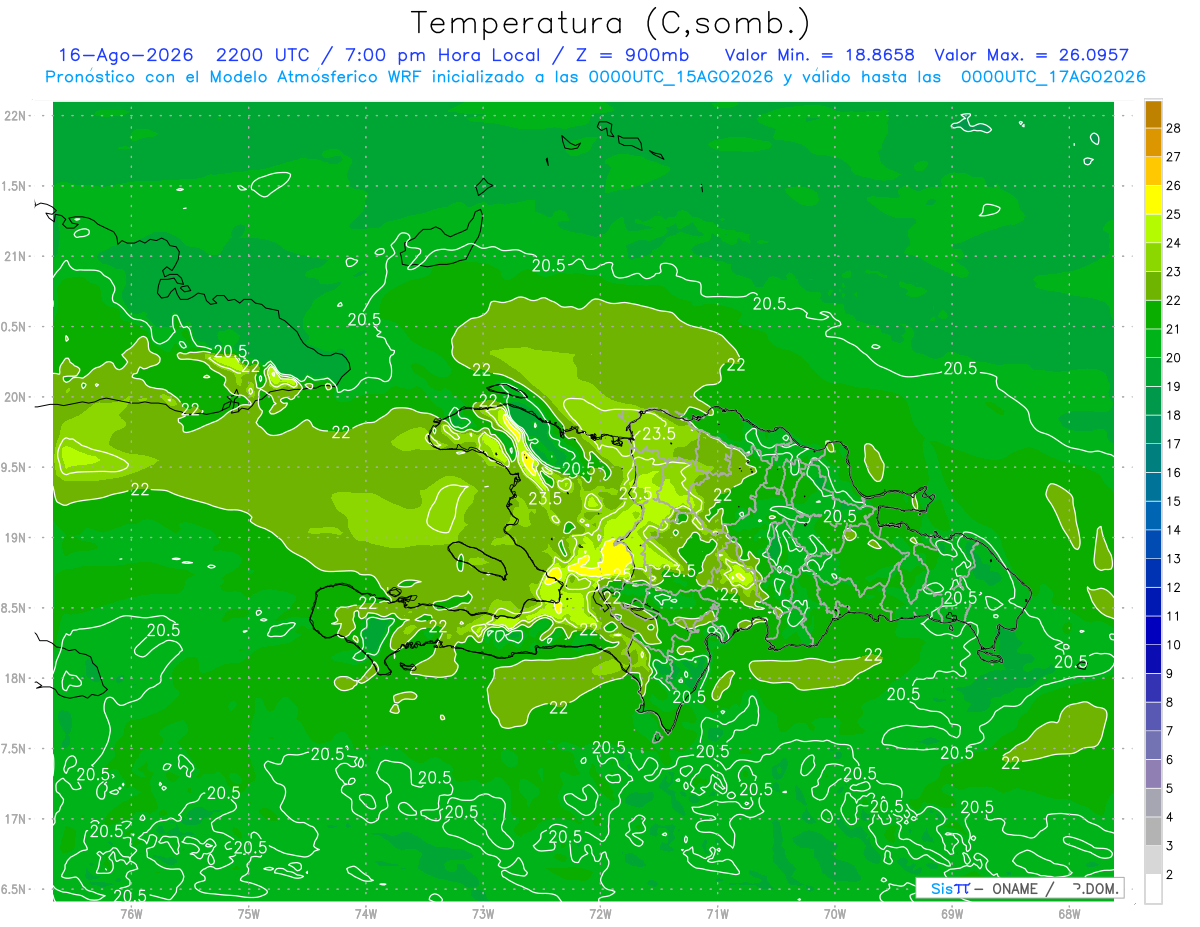Click the ONAME / R.DOM. logo box
1200x927 pixels.
click(1020, 888)
